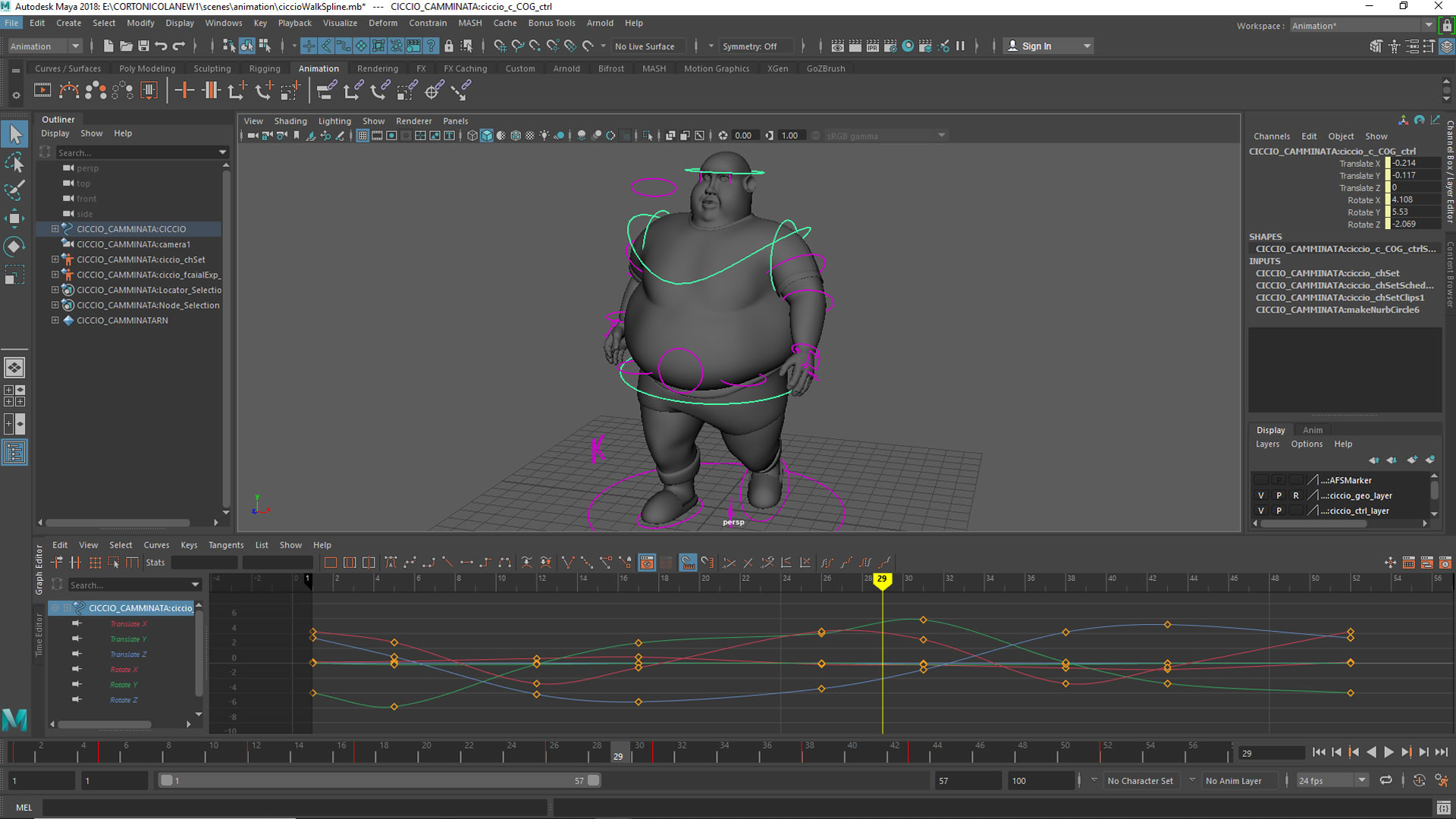1456x819 pixels.
Task: Click the Save scene icon
Action: pyautogui.click(x=143, y=46)
